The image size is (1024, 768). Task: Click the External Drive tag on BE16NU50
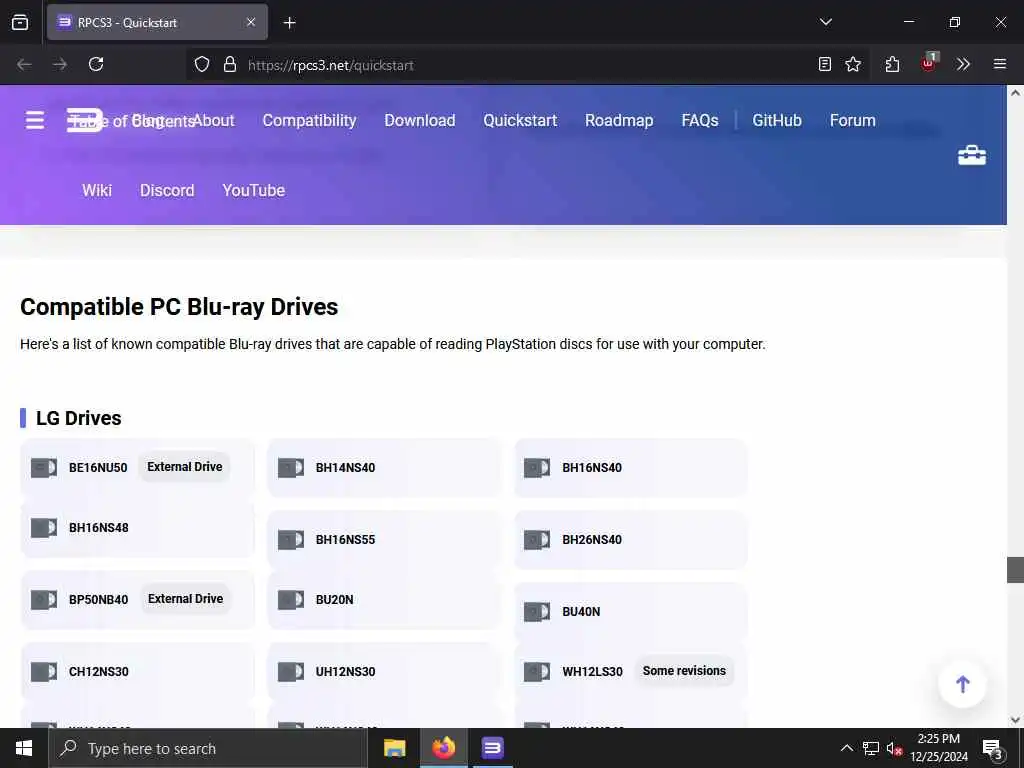tap(185, 467)
